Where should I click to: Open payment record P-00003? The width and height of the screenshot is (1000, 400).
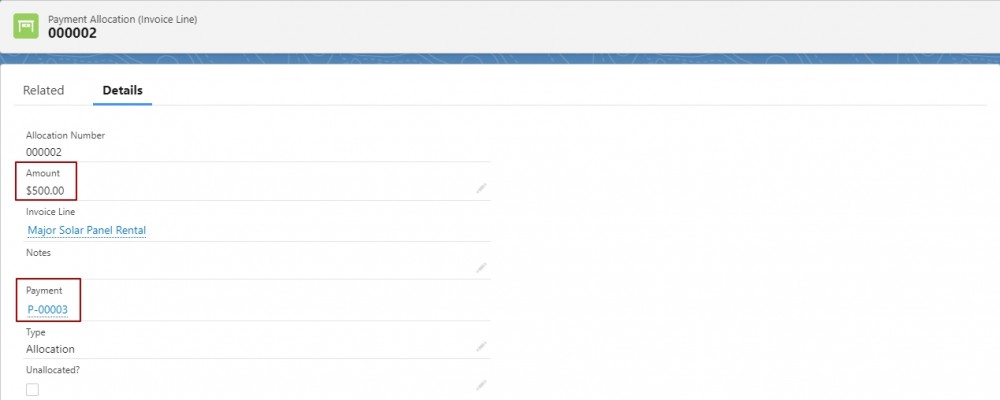(47, 310)
